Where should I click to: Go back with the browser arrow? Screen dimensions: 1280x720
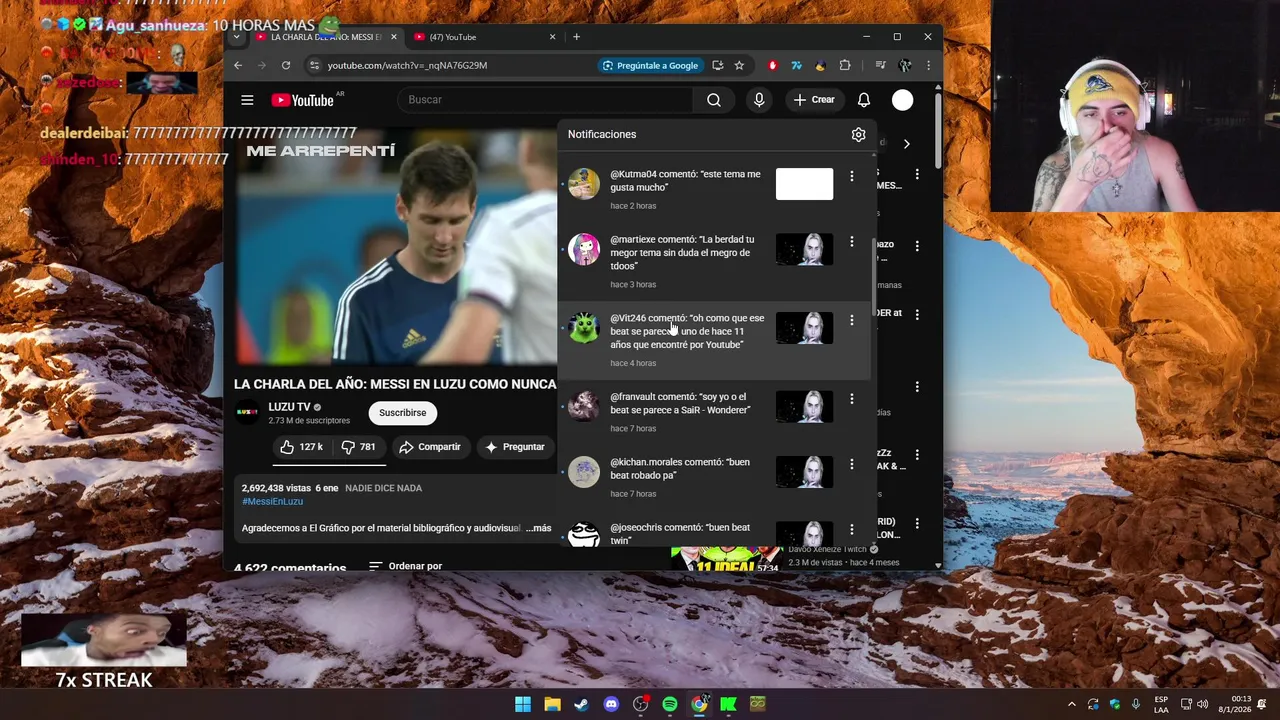coord(238,65)
